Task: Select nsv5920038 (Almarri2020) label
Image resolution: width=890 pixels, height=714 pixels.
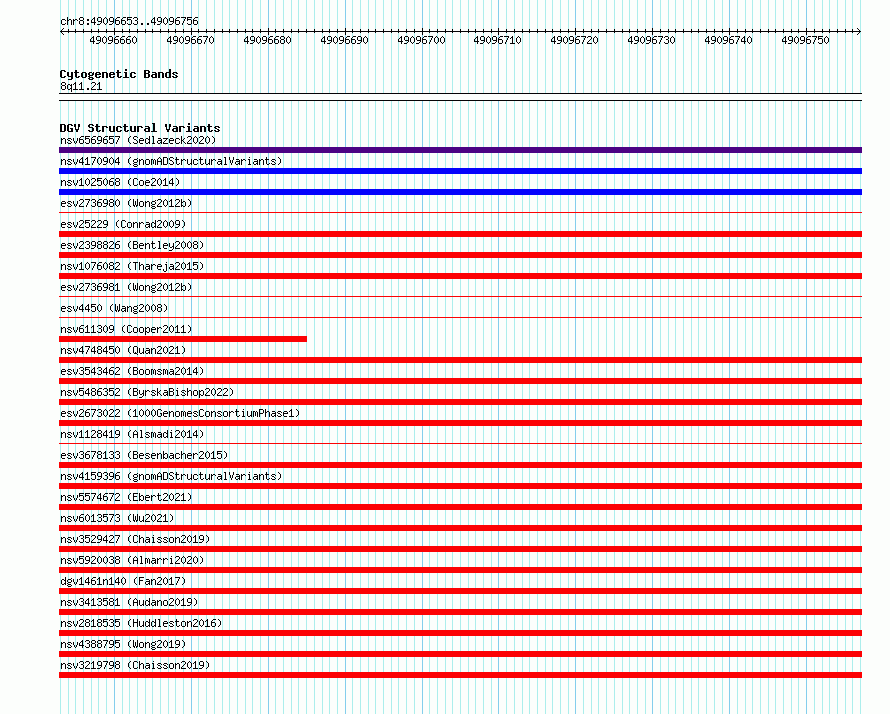Action: pos(132,560)
